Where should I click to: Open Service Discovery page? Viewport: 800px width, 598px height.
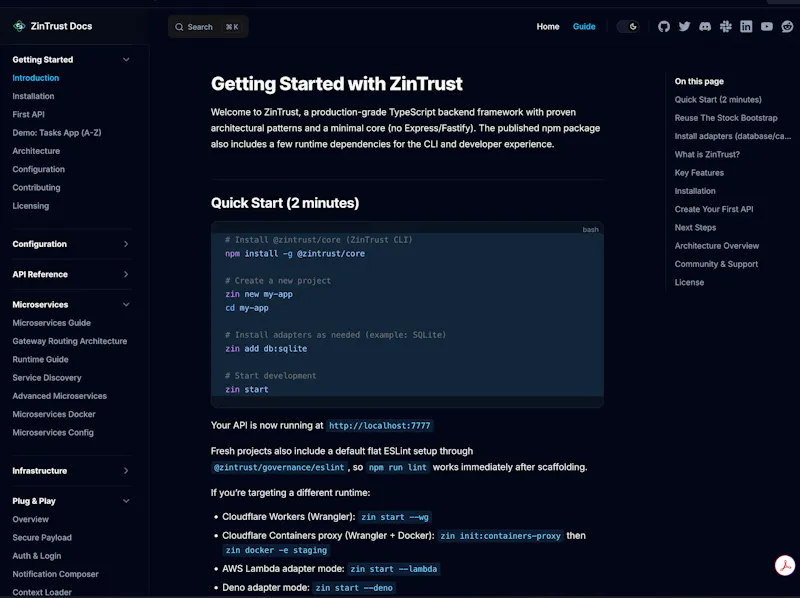tap(47, 378)
